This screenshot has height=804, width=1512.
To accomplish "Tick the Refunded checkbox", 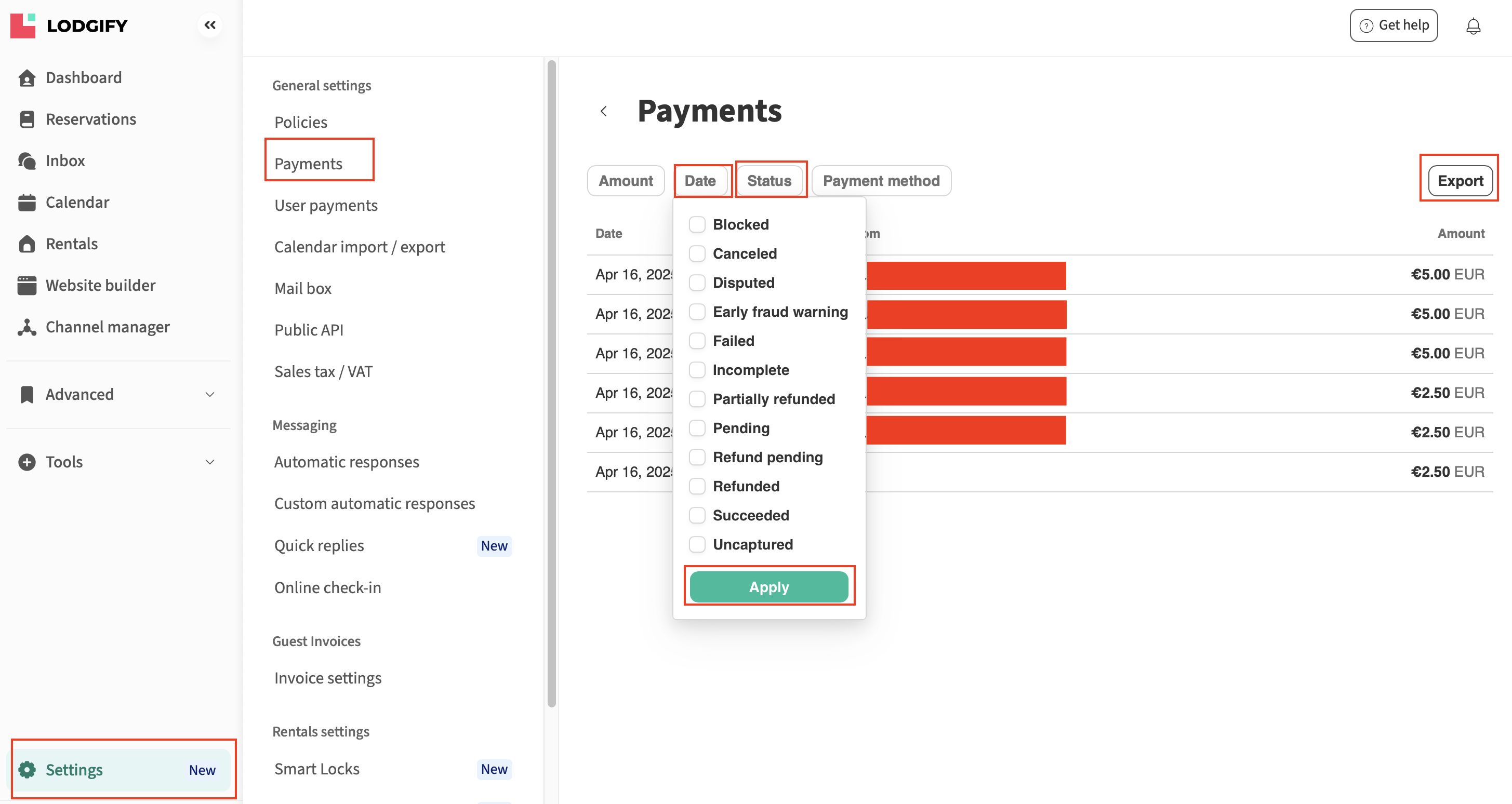I will (697, 486).
